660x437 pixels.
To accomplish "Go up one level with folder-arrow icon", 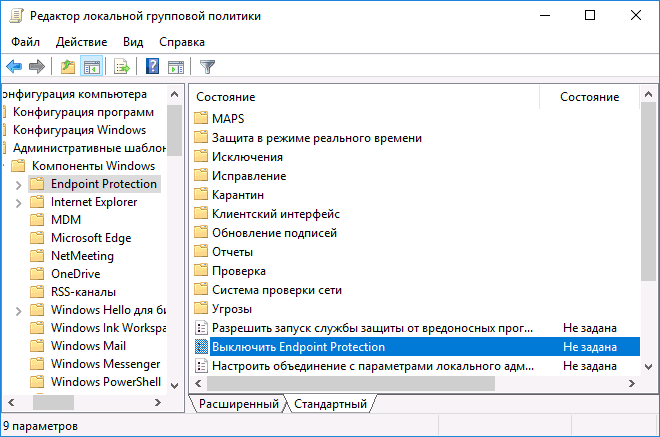I will click(67, 67).
